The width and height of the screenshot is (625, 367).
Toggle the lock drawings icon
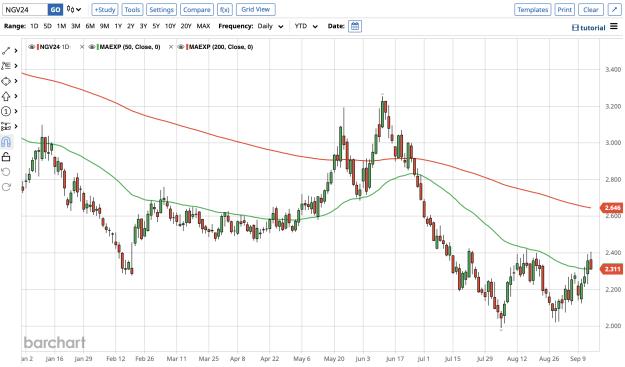[6, 157]
